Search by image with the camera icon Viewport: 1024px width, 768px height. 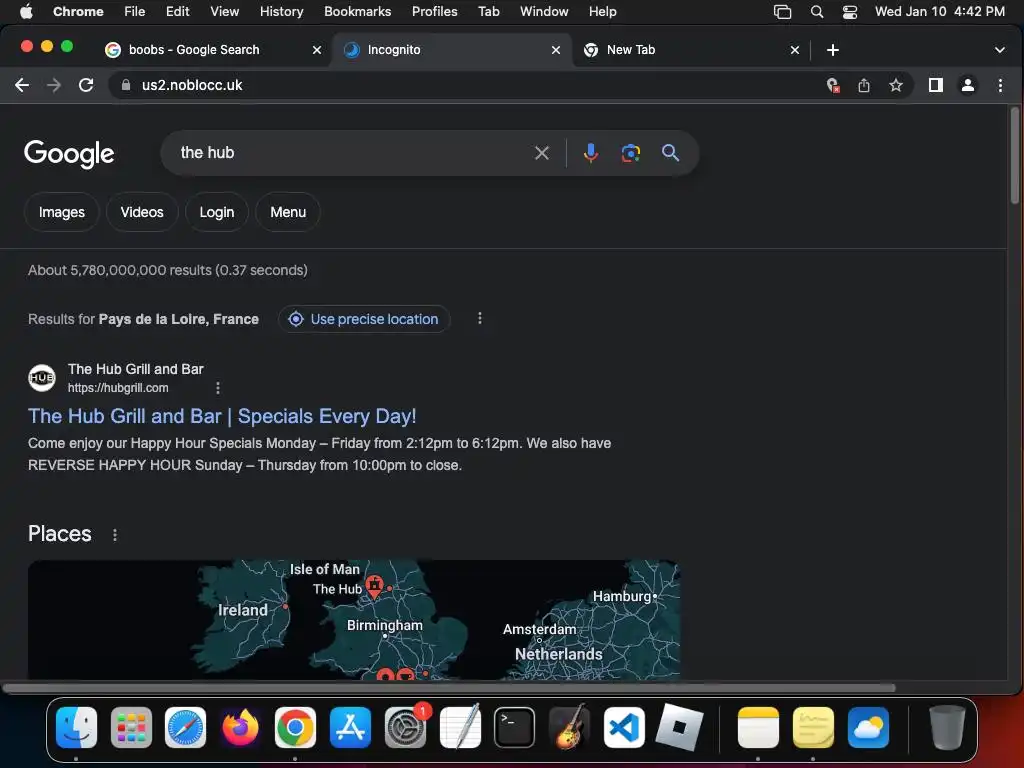[630, 153]
